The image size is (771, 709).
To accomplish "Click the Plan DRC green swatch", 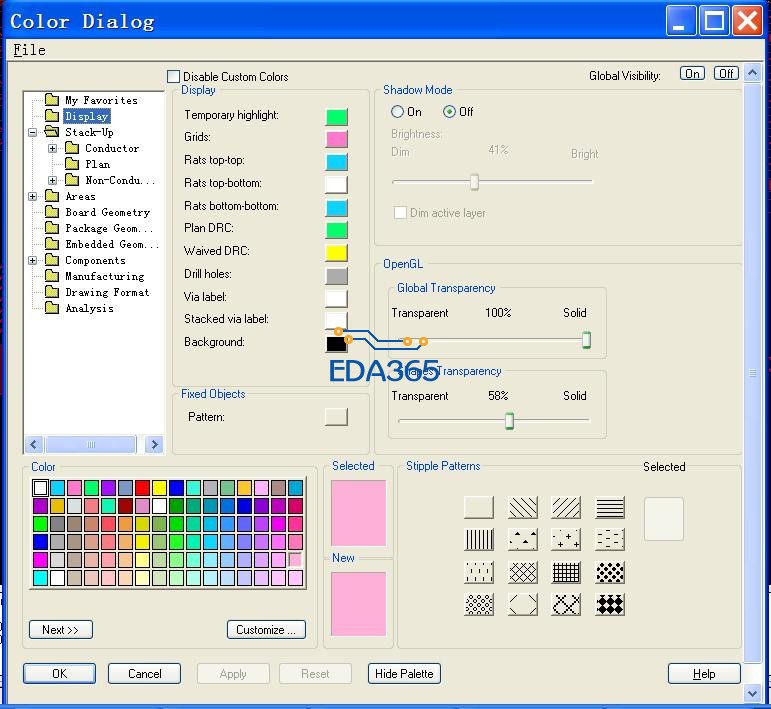I will 337,230.
